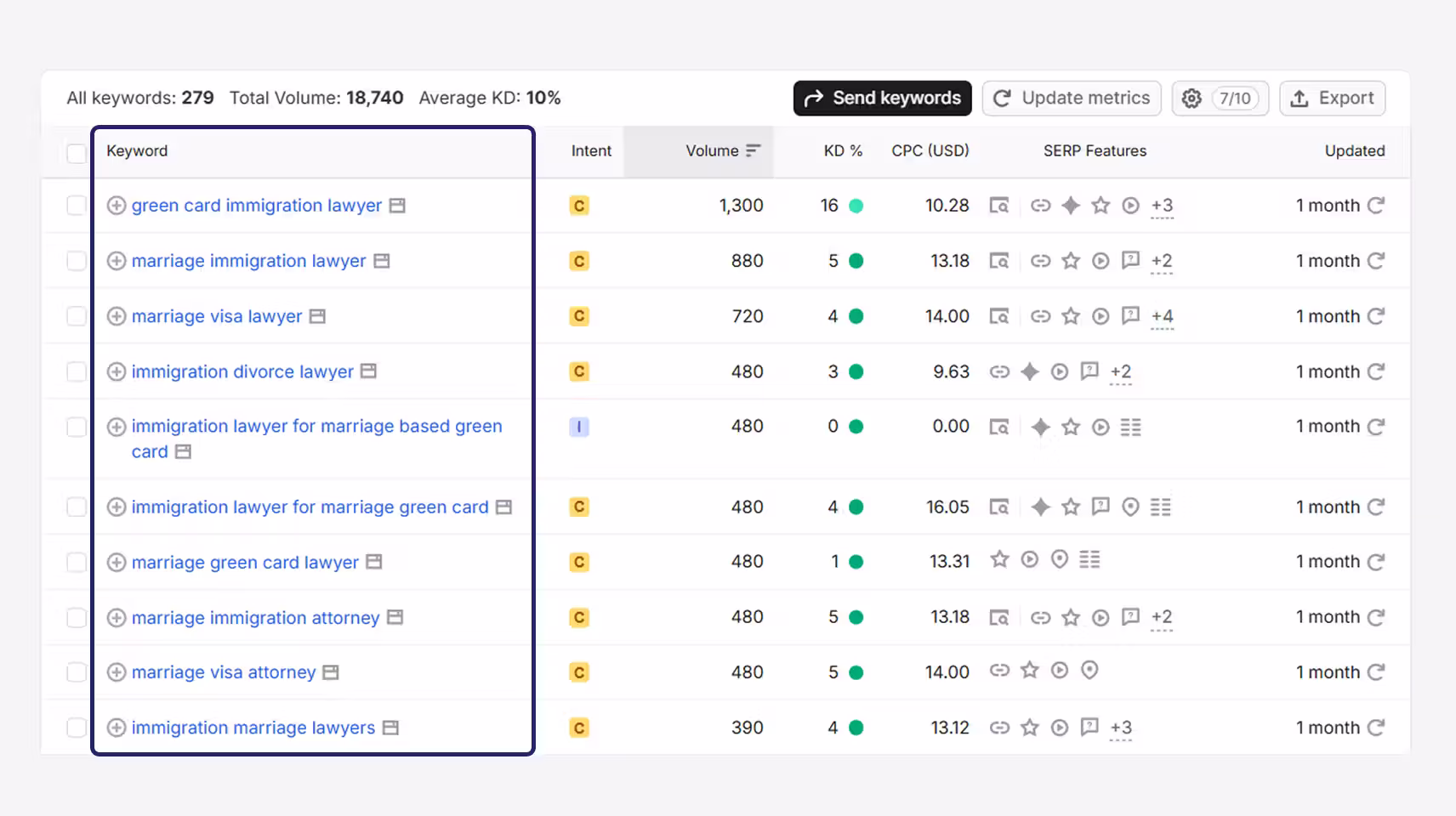Open SERP view icon after 'marriage green card lawyer'

tap(374, 562)
